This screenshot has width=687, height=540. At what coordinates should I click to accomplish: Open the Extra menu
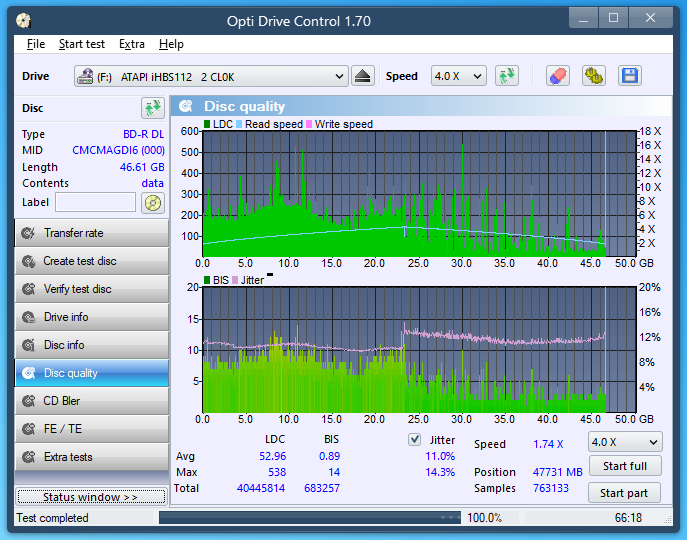point(131,44)
